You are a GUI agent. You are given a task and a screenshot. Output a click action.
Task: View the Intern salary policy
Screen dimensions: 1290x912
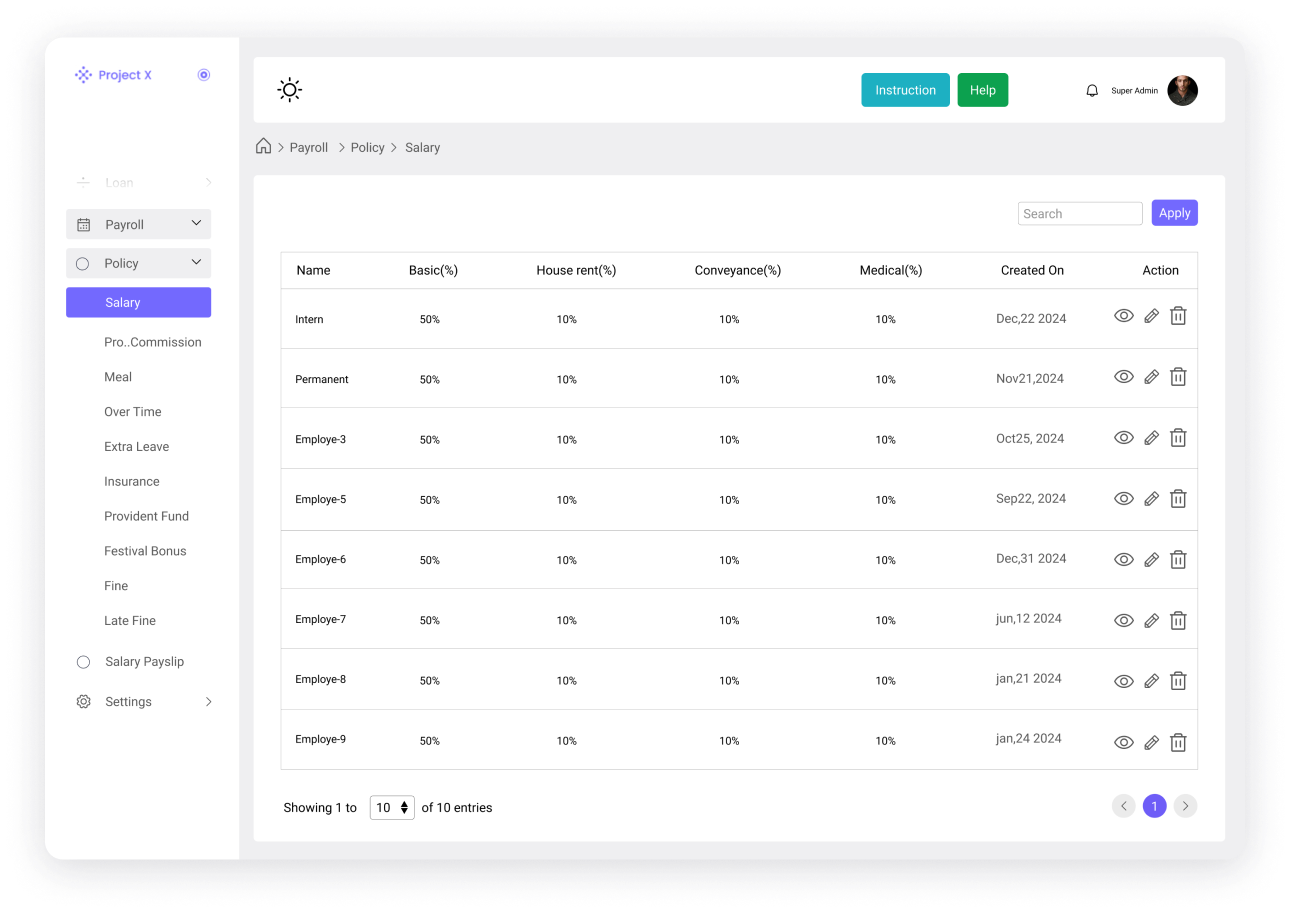coord(1124,316)
